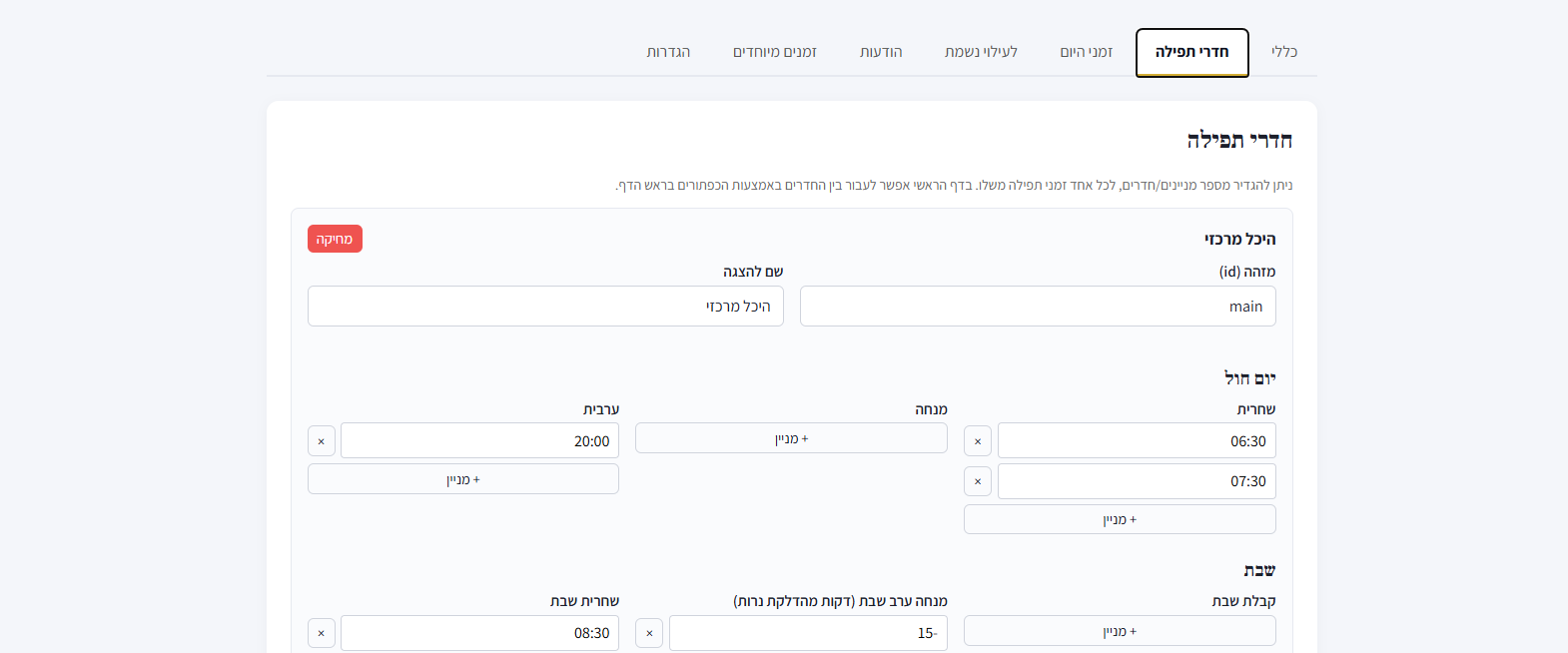Viewport: 1568px width, 653px height.
Task: Open the הגדרות settings tab
Action: point(668,52)
